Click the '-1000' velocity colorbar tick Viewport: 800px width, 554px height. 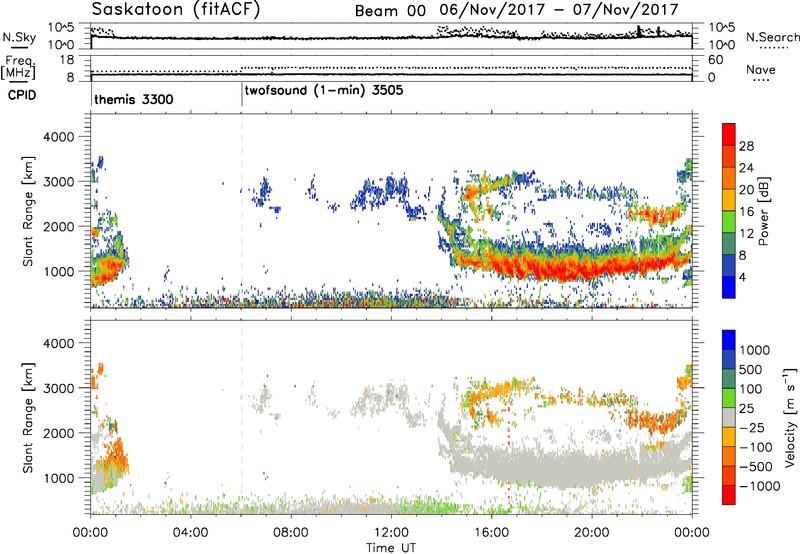pos(760,486)
